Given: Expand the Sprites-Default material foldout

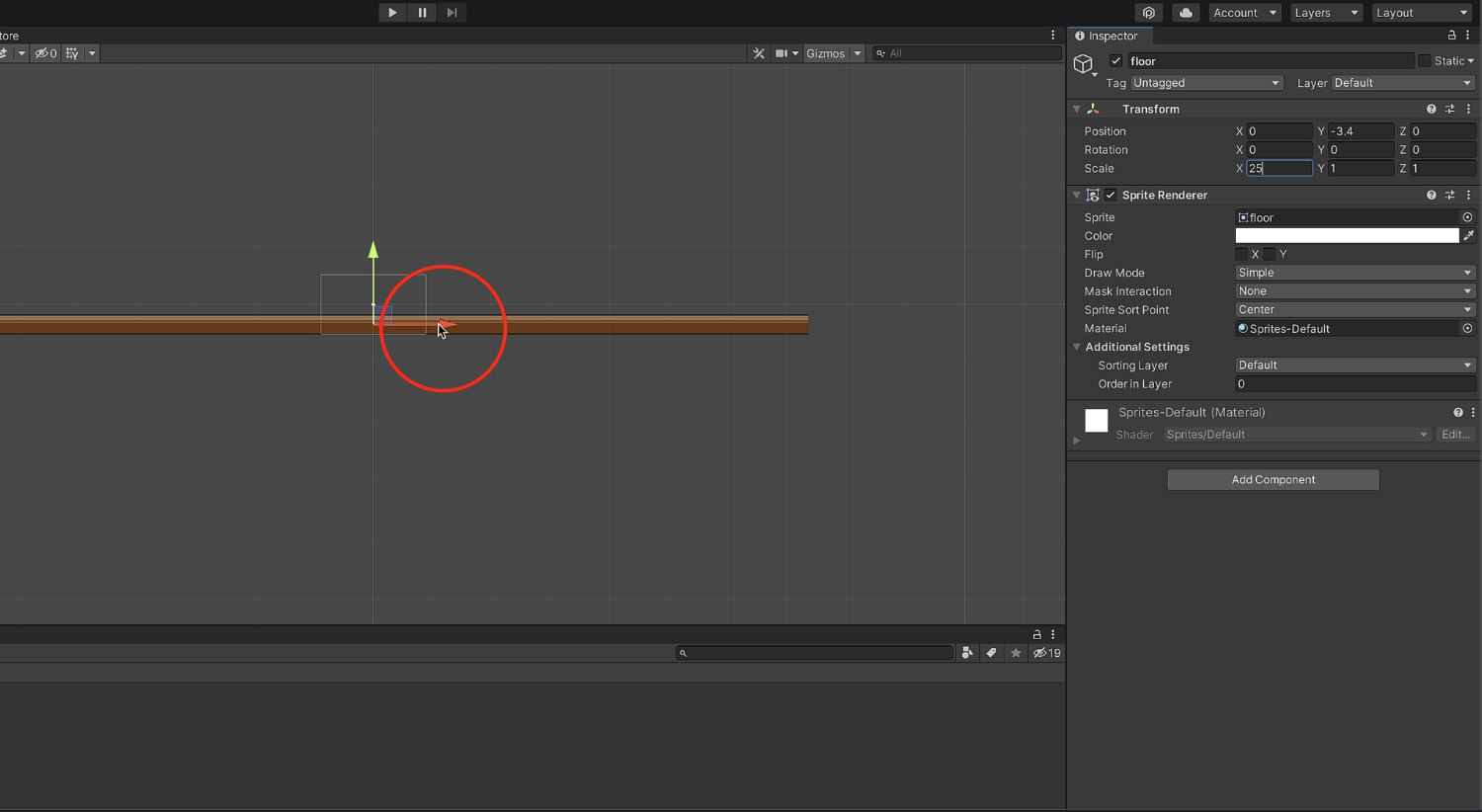Looking at the screenshot, I should [1077, 441].
